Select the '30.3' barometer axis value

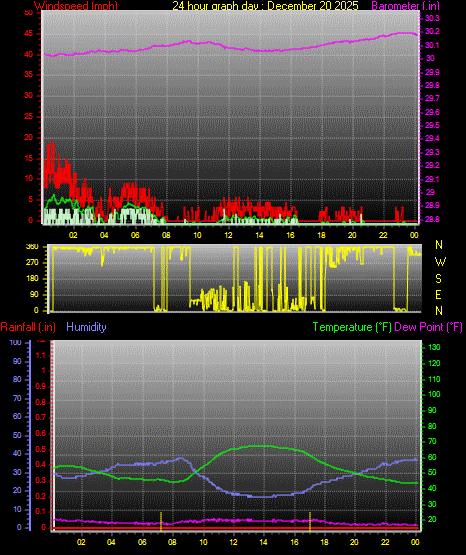(x=432, y=18)
